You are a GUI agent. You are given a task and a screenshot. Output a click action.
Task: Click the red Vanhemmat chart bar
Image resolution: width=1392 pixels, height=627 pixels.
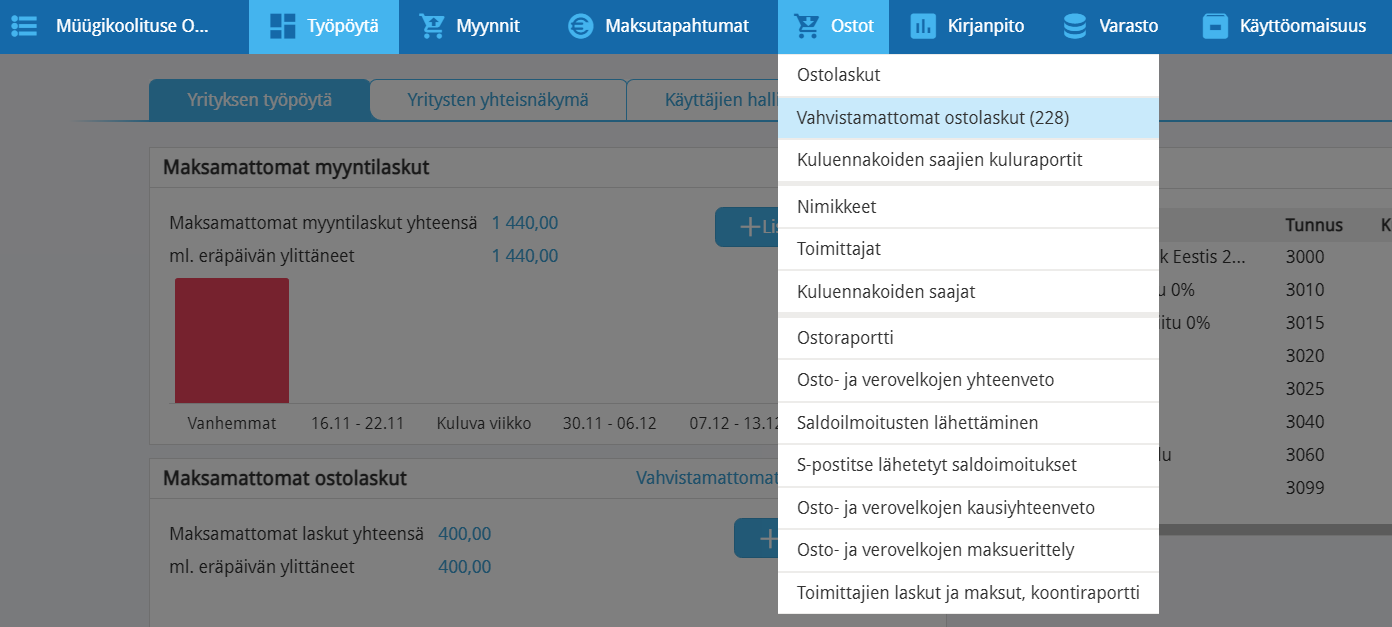[232, 340]
